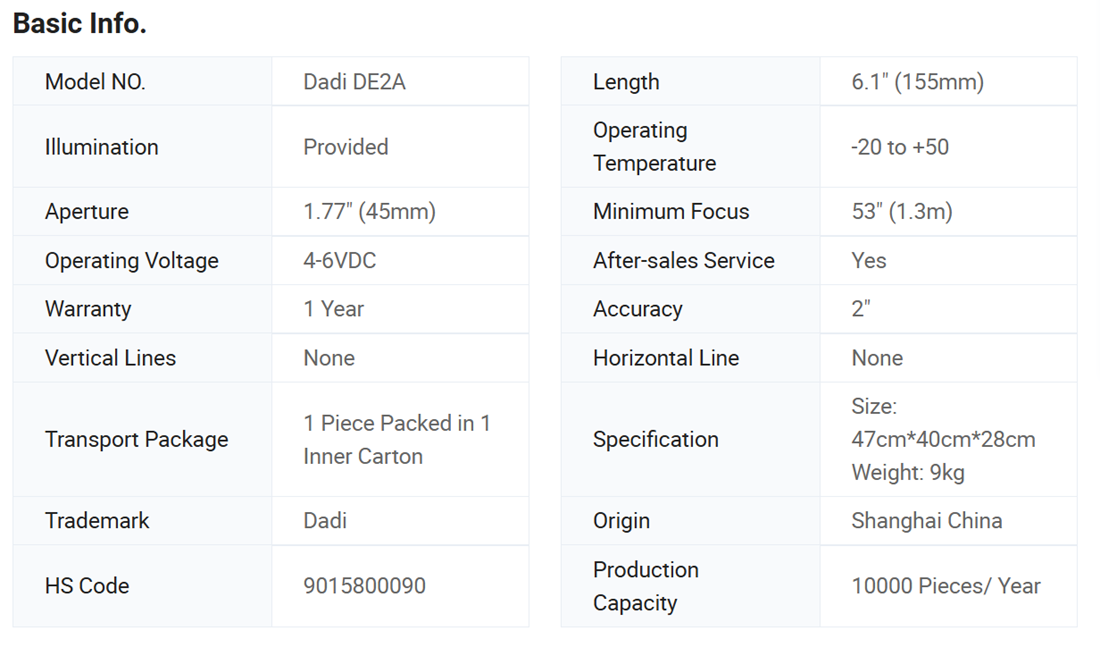This screenshot has width=1100, height=656.
Task: Select the 1 Year warranty value
Action: click(333, 309)
